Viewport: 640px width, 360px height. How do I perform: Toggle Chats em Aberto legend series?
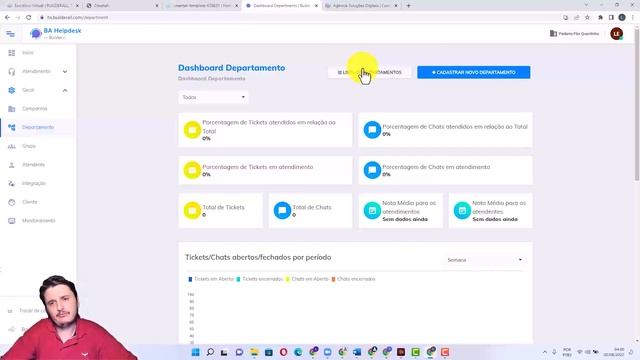point(307,279)
